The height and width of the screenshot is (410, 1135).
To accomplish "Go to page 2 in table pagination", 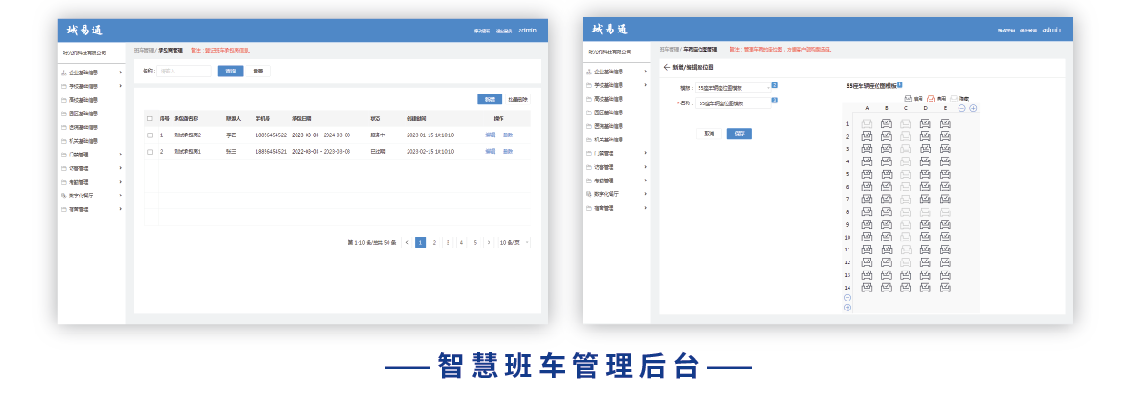I will (434, 242).
